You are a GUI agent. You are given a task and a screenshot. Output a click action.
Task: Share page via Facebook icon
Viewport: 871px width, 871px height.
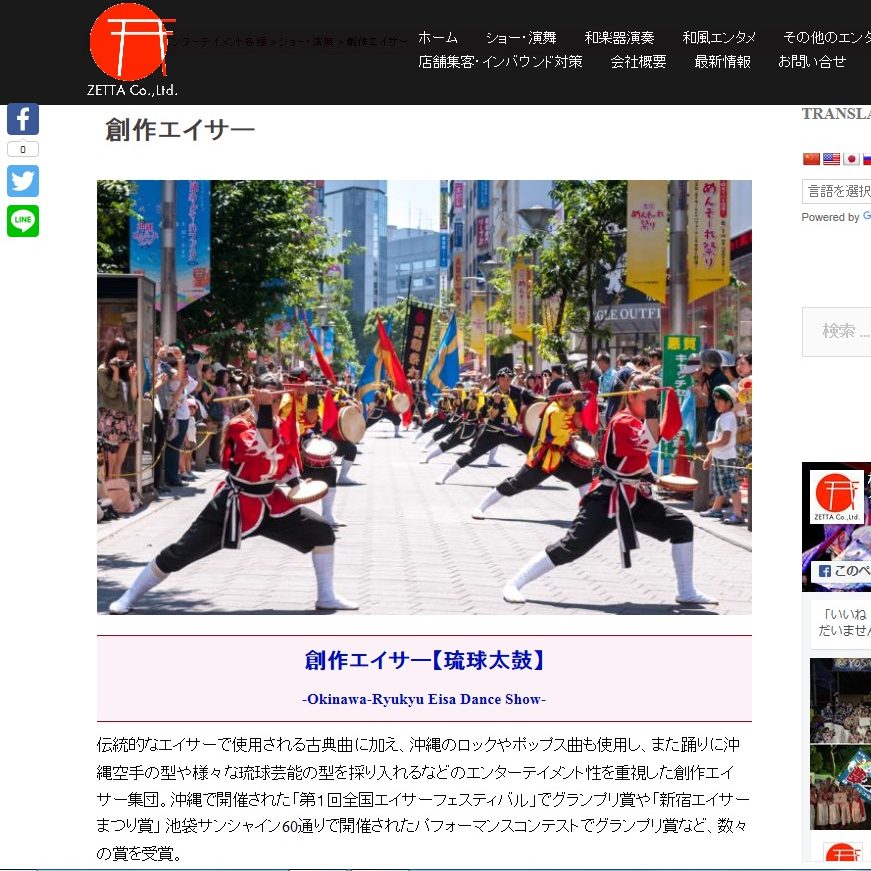click(x=23, y=119)
